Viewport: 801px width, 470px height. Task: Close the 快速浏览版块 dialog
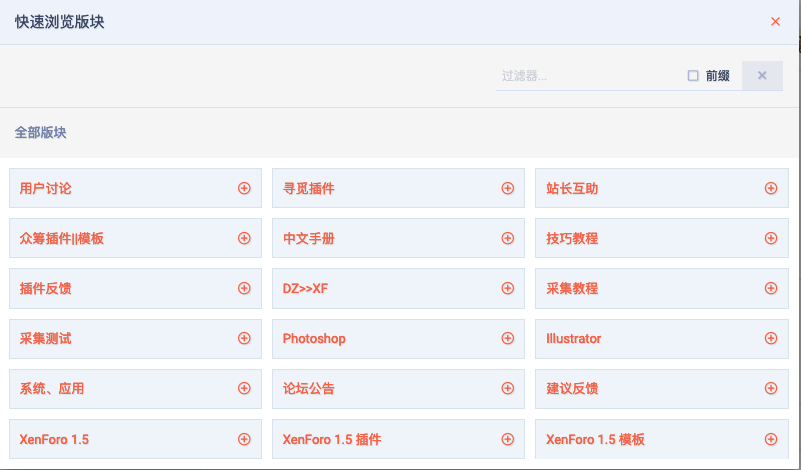pos(775,21)
